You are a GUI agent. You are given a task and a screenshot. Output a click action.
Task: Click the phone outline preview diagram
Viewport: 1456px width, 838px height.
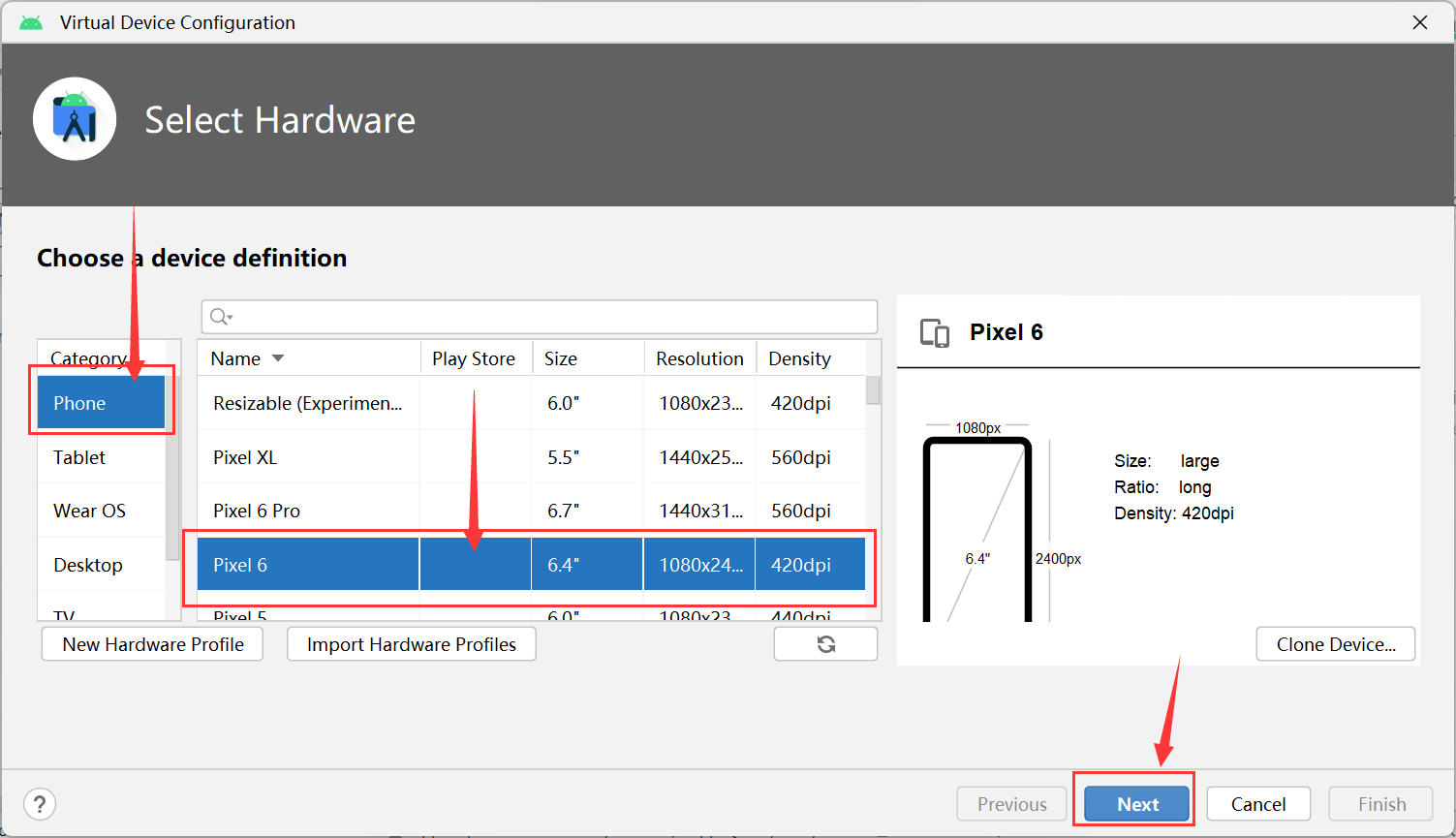[x=977, y=529]
